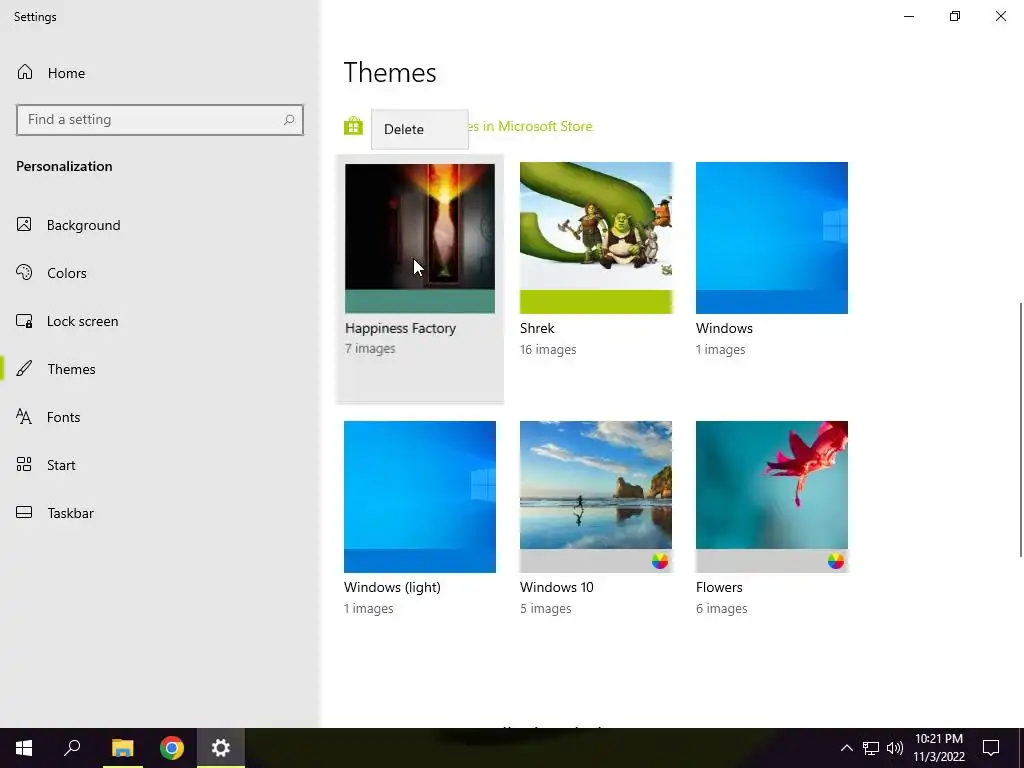This screenshot has height=768, width=1024.
Task: Click the "Windows (light)" theme name
Action: click(392, 587)
